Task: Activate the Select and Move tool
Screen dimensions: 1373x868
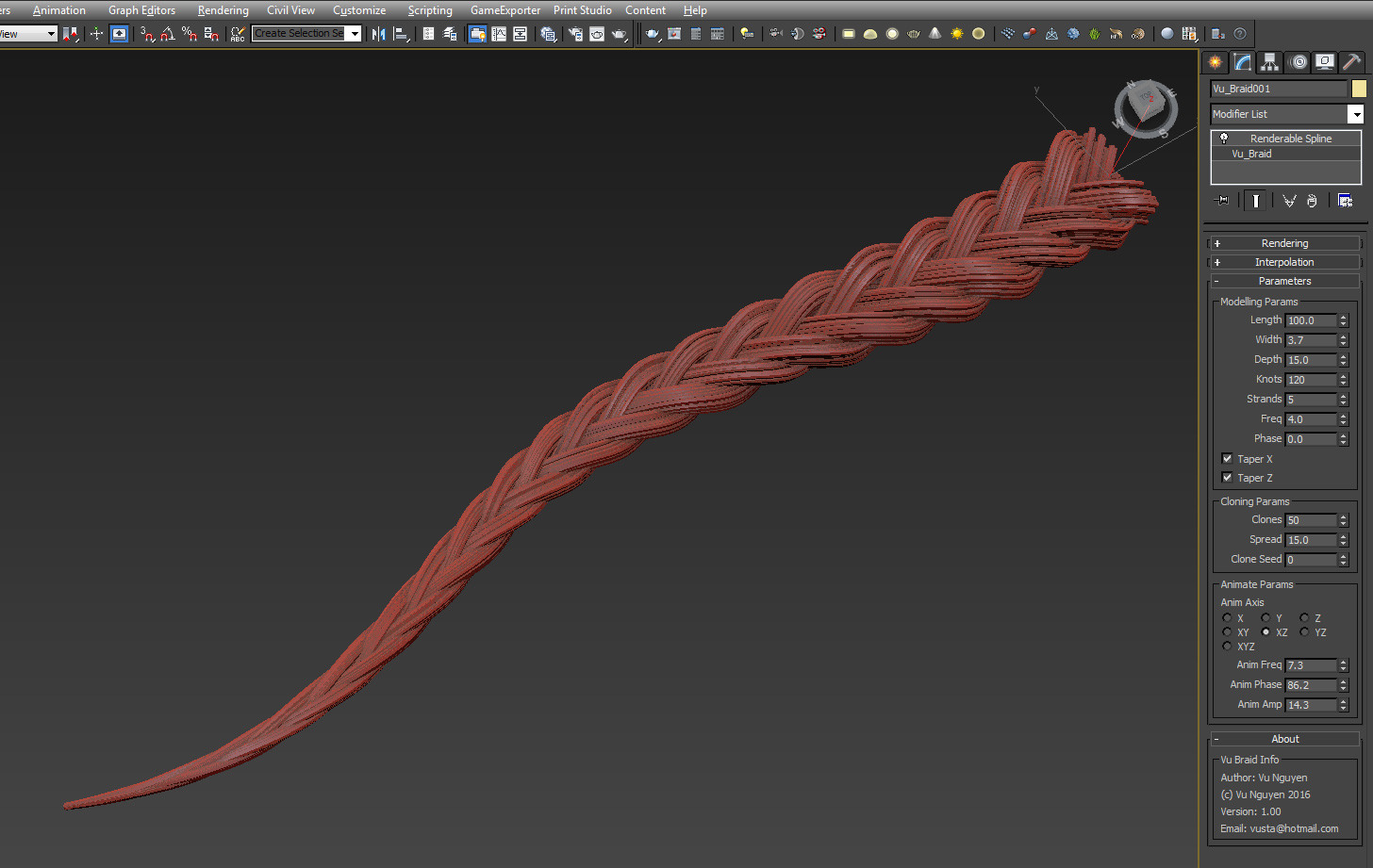Action: pyautogui.click(x=97, y=33)
